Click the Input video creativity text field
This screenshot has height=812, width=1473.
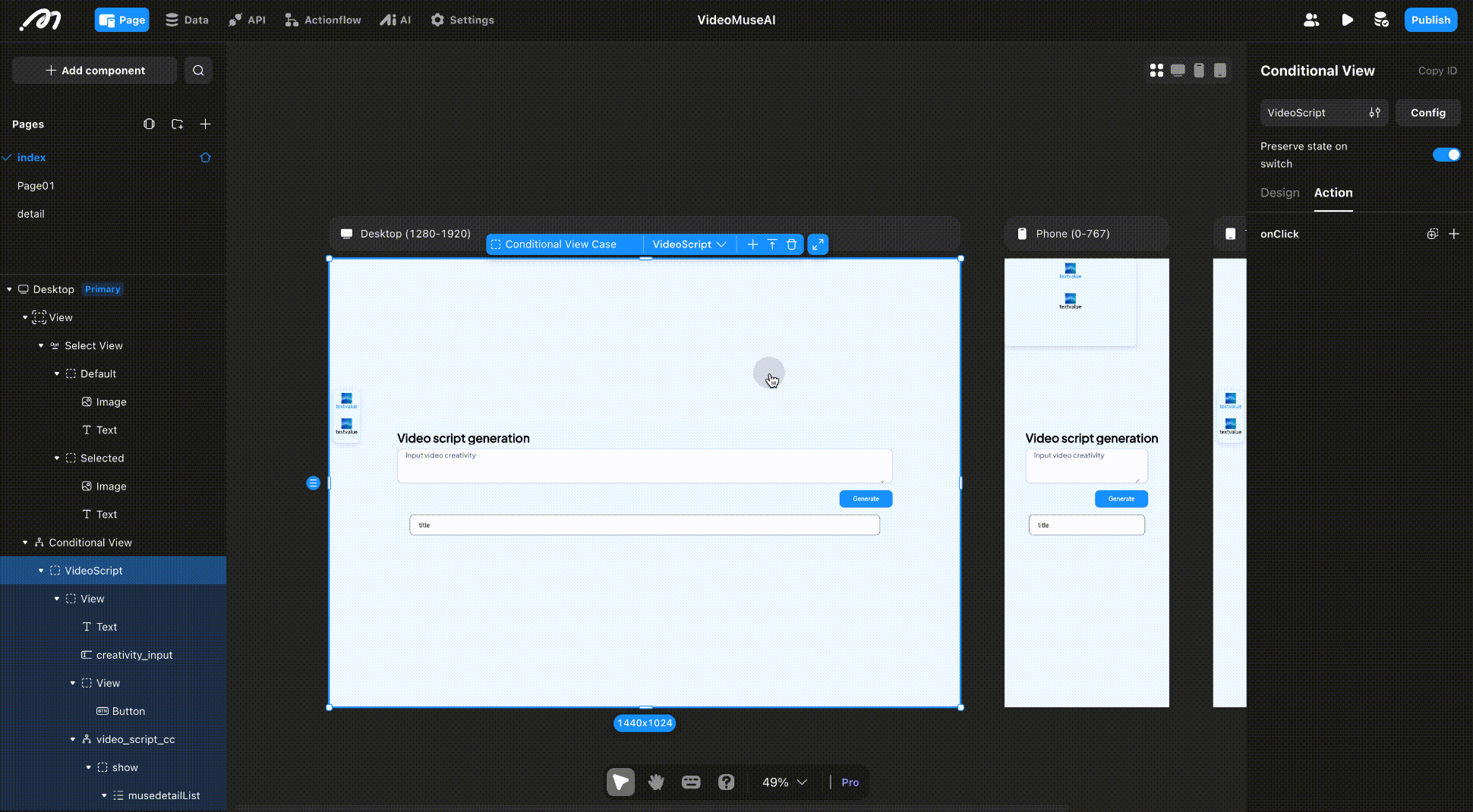[644, 466]
